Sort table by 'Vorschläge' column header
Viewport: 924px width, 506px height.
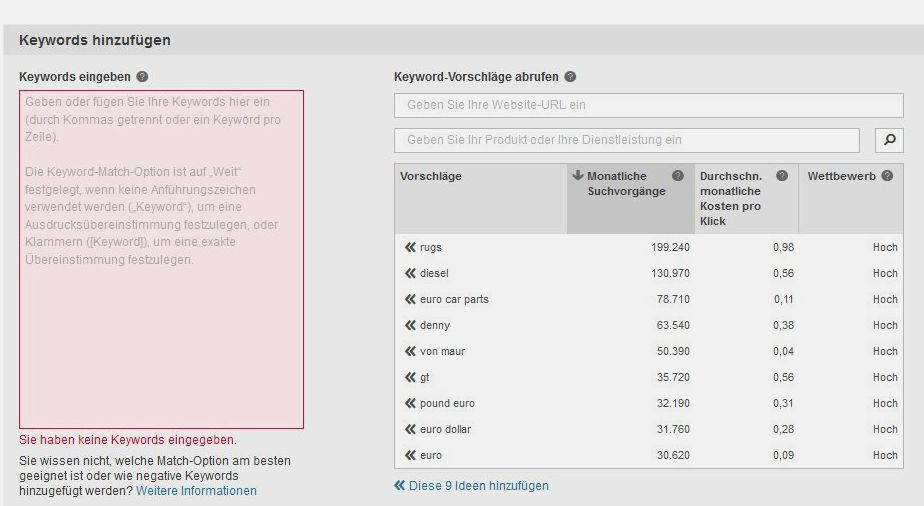431,176
